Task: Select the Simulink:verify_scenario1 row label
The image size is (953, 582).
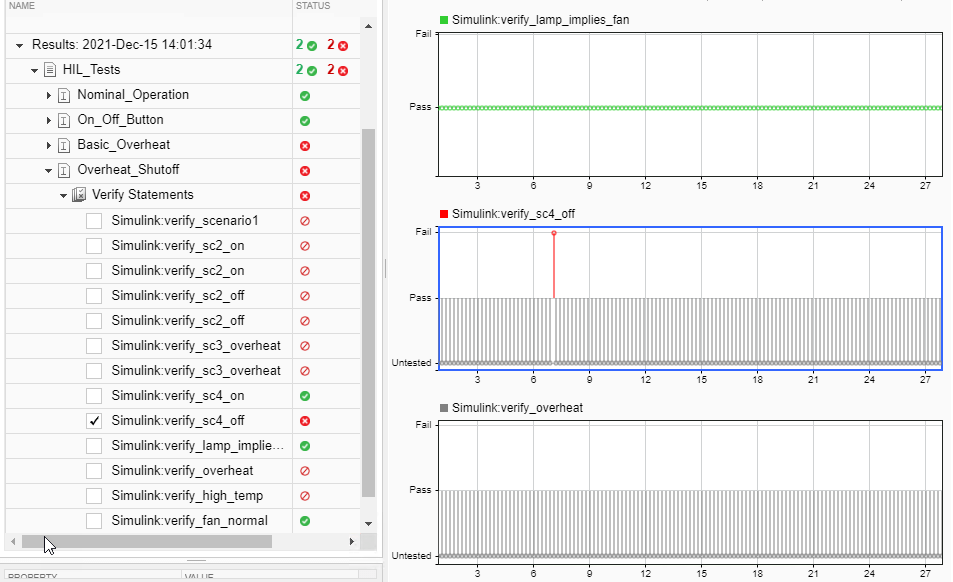Action: coord(185,220)
